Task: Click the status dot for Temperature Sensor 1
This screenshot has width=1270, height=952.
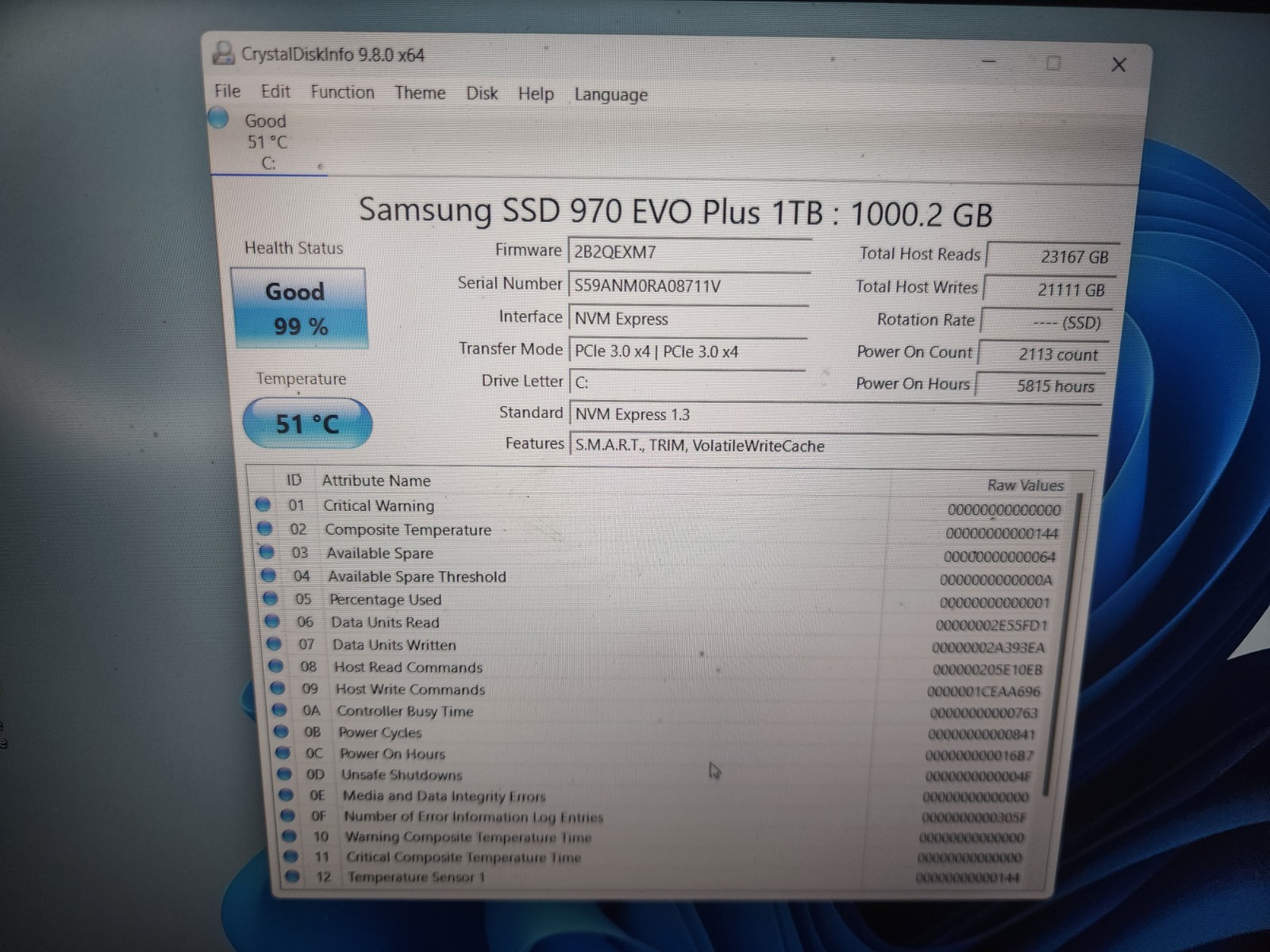Action: [293, 876]
